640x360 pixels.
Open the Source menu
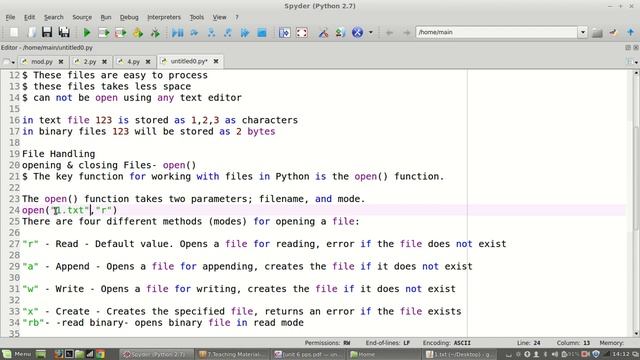tap(82, 17)
